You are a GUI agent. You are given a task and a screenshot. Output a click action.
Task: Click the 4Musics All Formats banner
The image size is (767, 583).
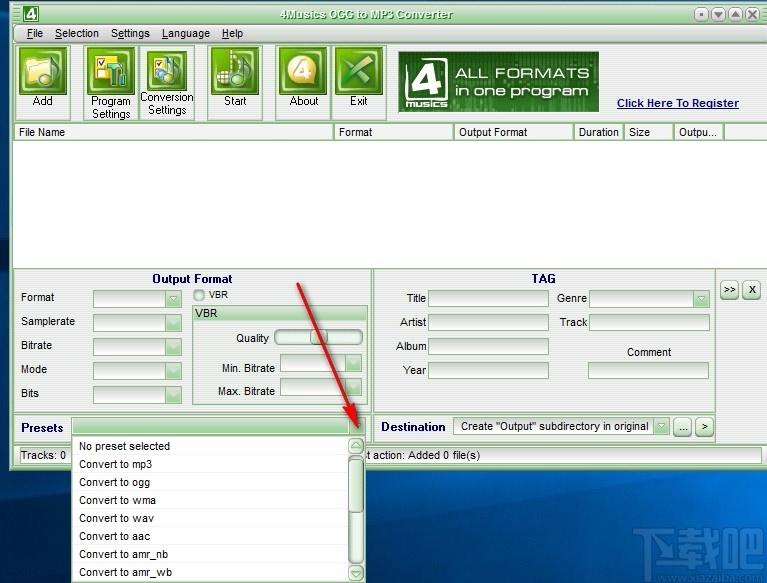tap(498, 82)
